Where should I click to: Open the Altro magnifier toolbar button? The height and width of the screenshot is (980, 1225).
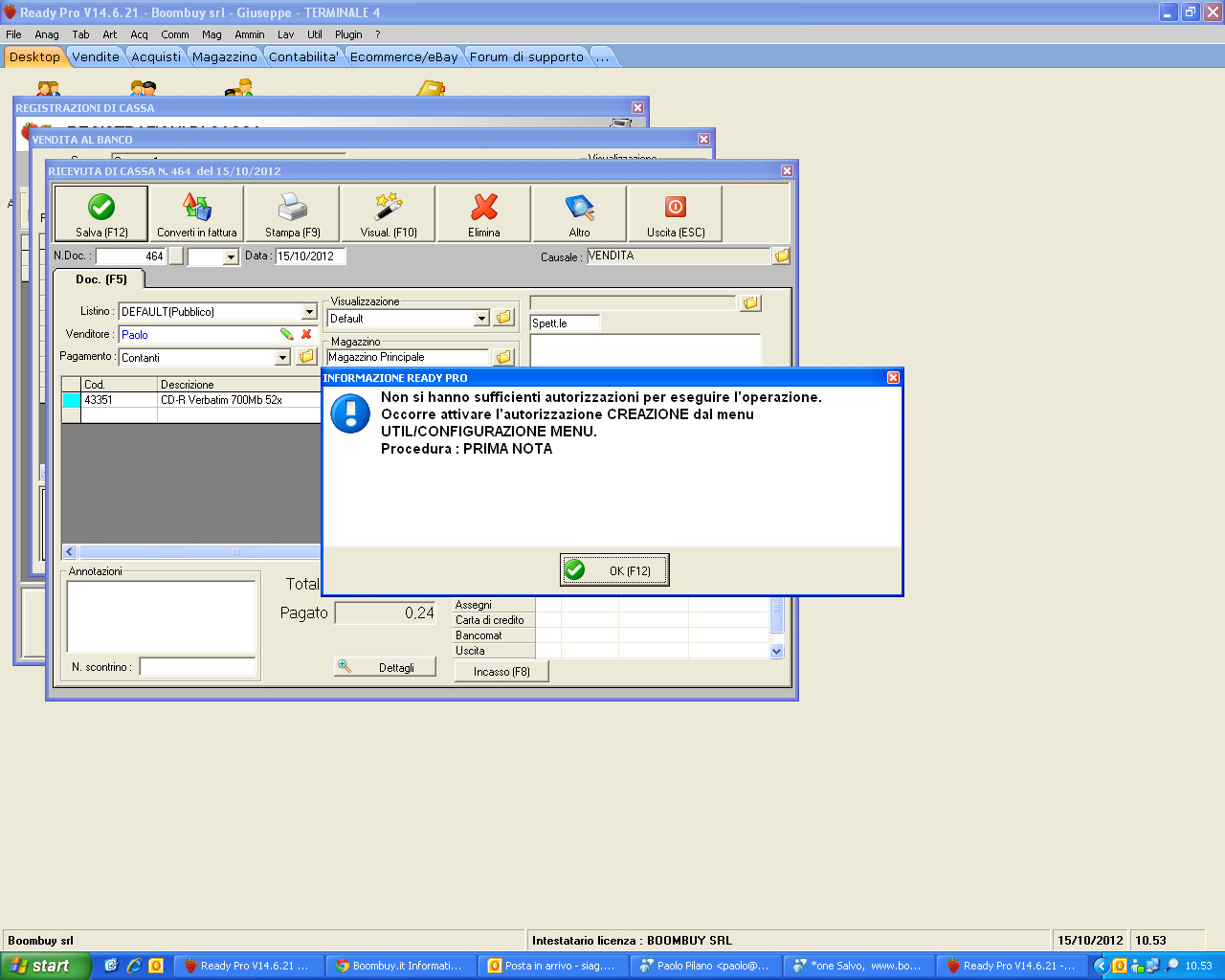[580, 212]
